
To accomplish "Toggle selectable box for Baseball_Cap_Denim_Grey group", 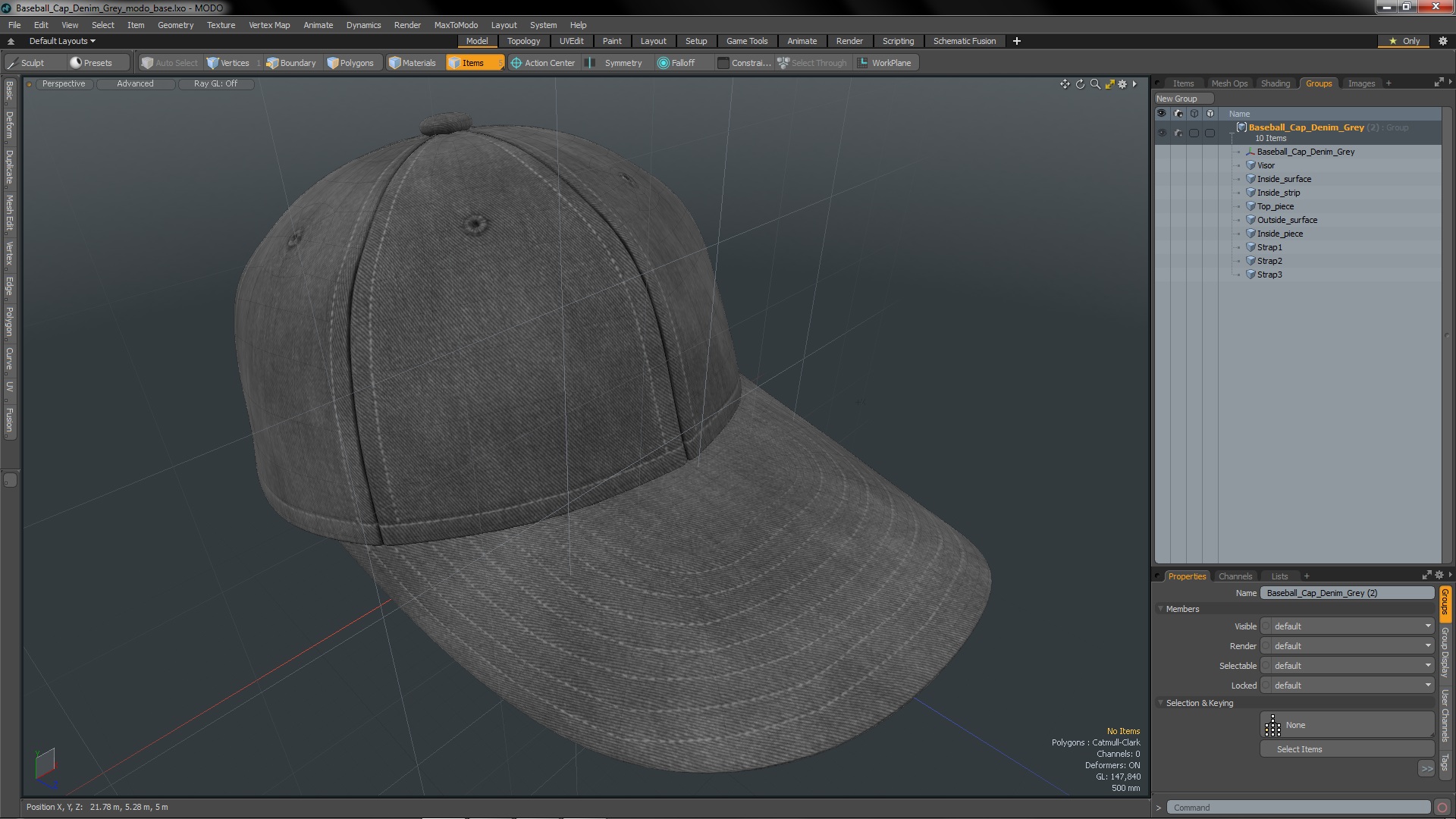I will pos(1194,133).
